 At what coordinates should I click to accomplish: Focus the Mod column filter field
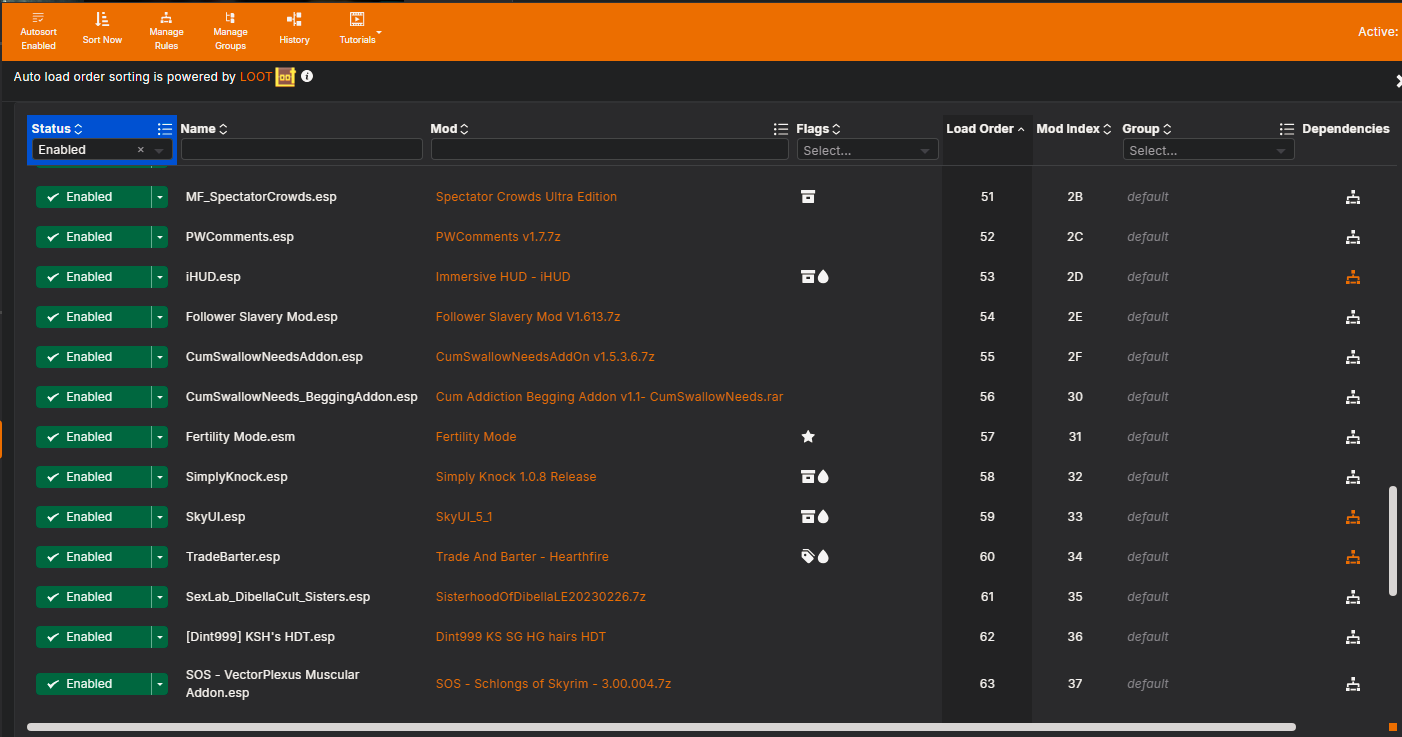point(610,150)
